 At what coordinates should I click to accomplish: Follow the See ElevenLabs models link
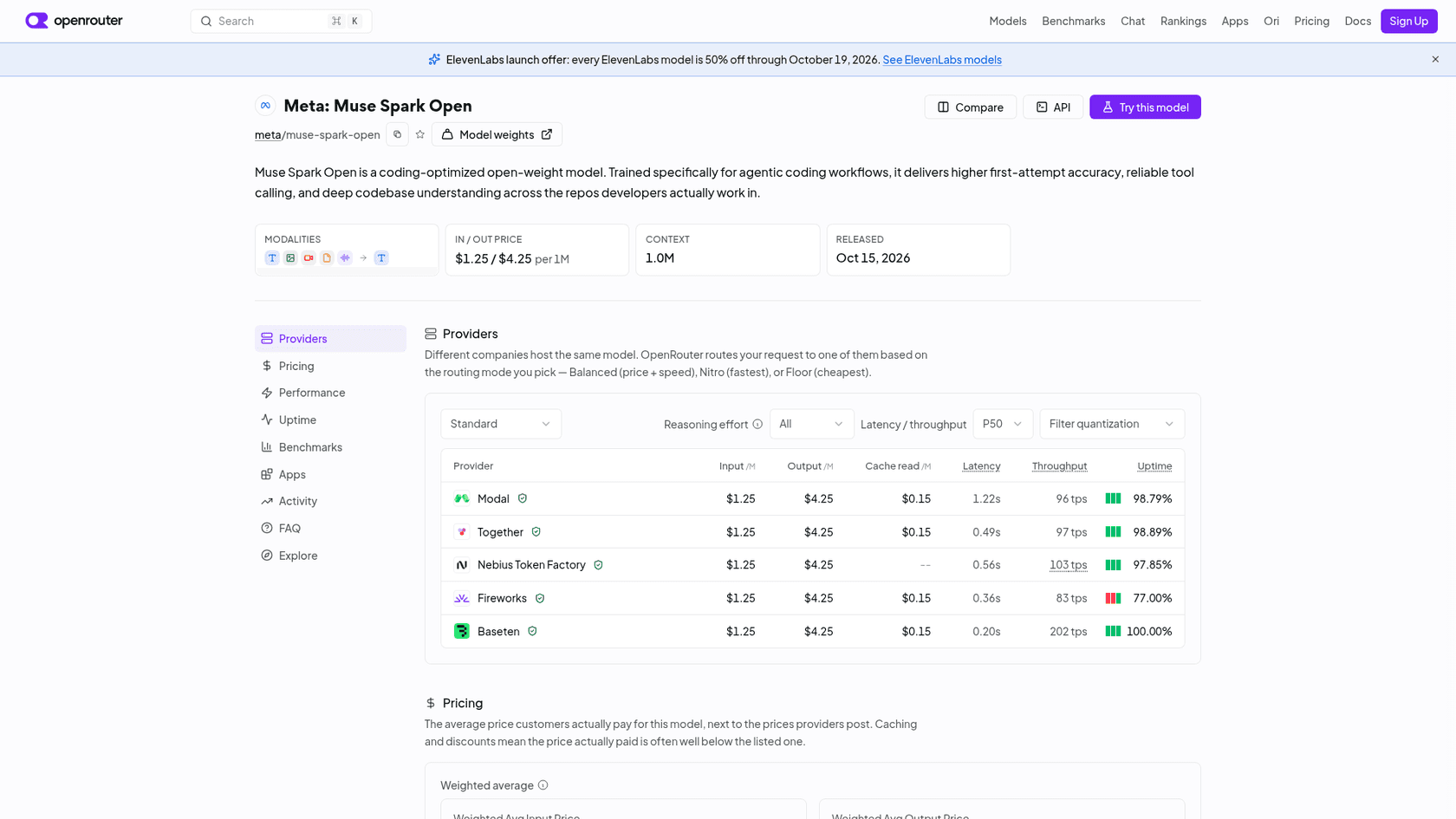tap(942, 60)
